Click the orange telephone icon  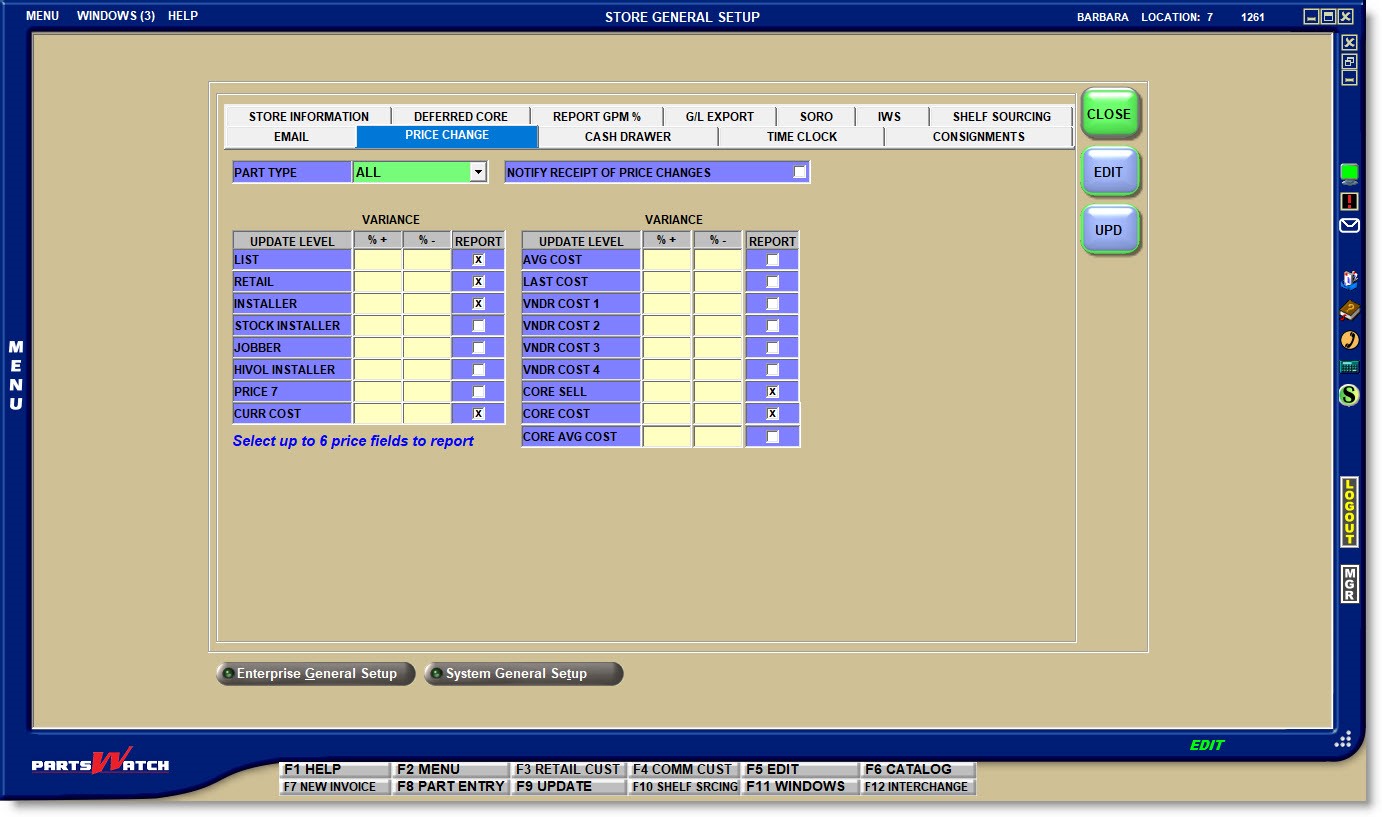[x=1349, y=340]
